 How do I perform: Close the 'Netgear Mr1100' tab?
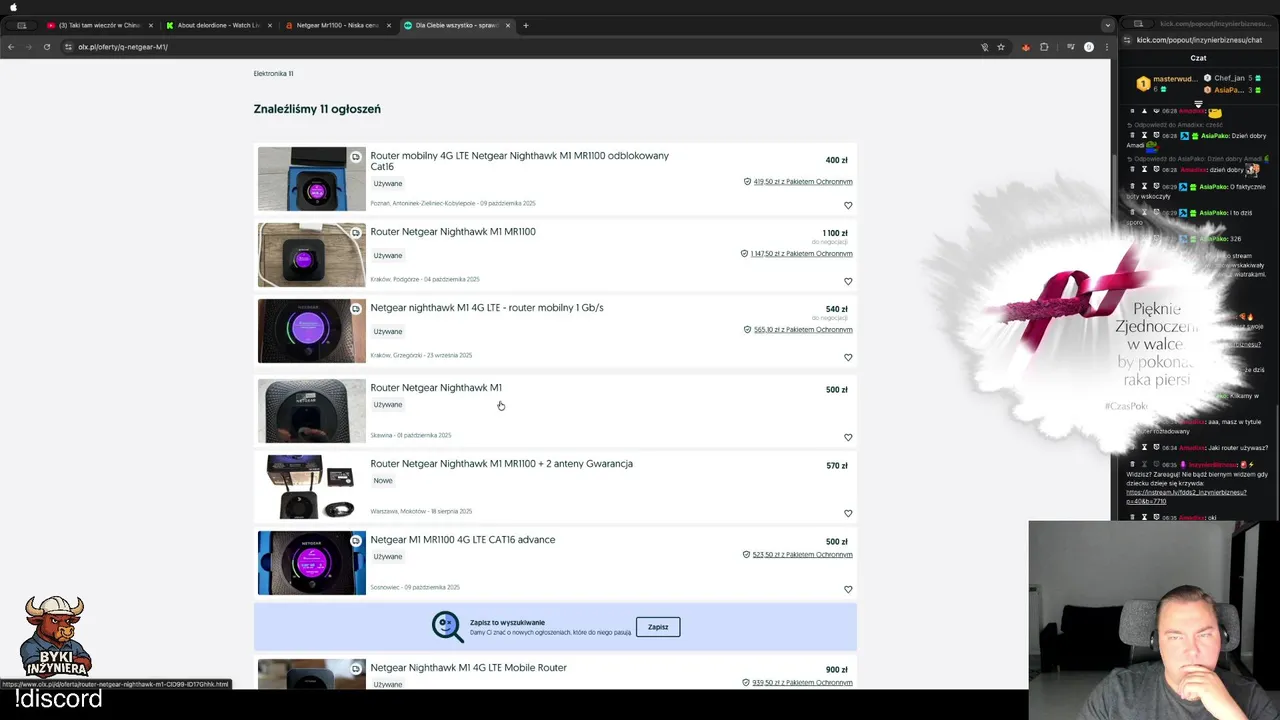[388, 25]
